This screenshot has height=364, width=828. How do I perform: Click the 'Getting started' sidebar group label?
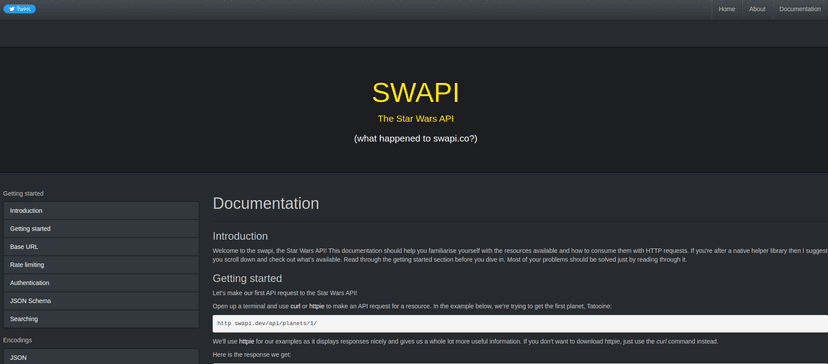coord(23,194)
